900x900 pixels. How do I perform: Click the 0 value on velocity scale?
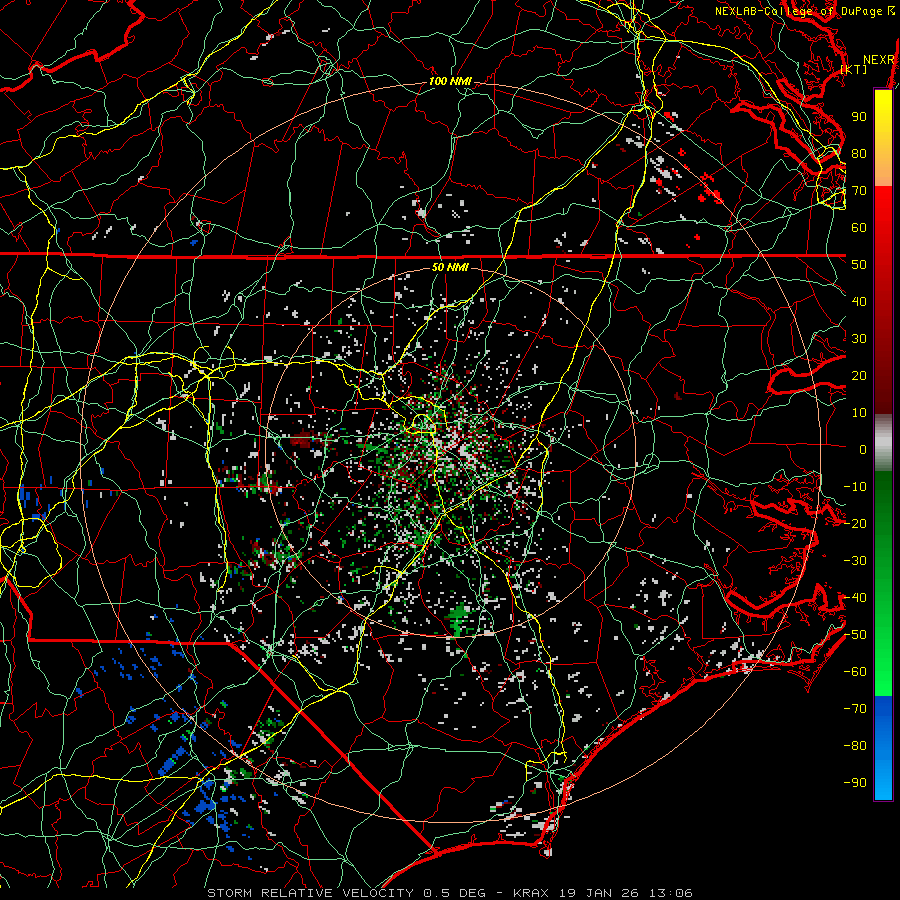863,450
